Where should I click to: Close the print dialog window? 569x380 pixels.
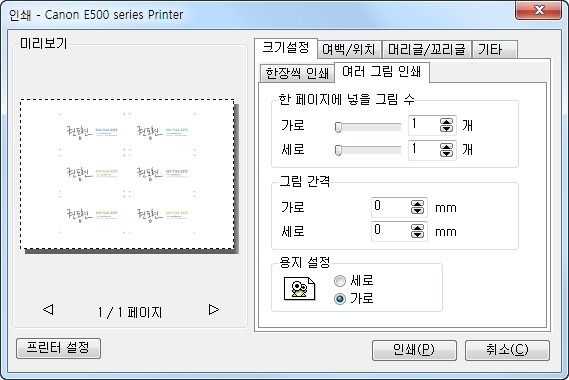(539, 10)
